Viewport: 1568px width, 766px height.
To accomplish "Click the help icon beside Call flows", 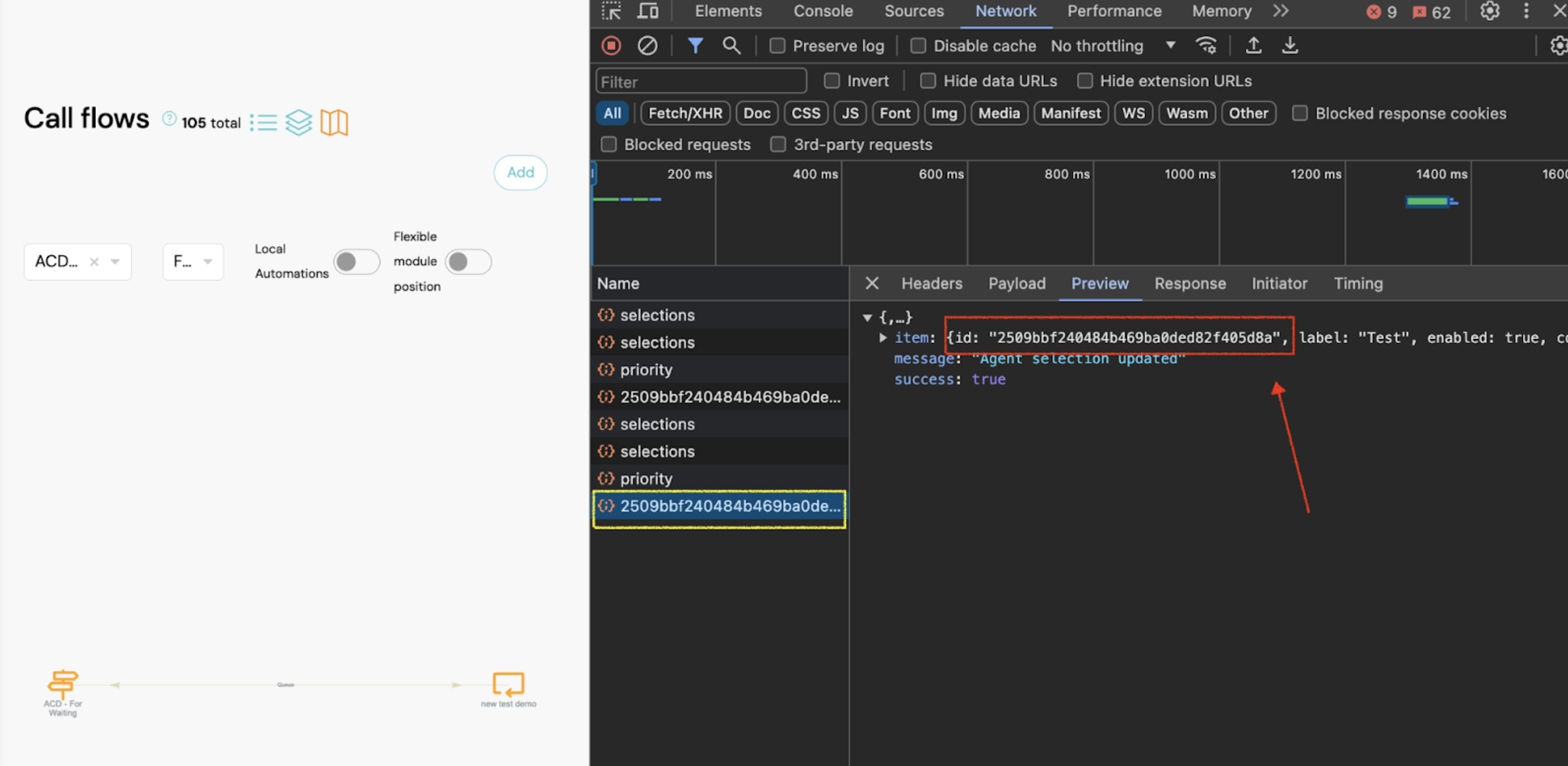I will tap(169, 119).
